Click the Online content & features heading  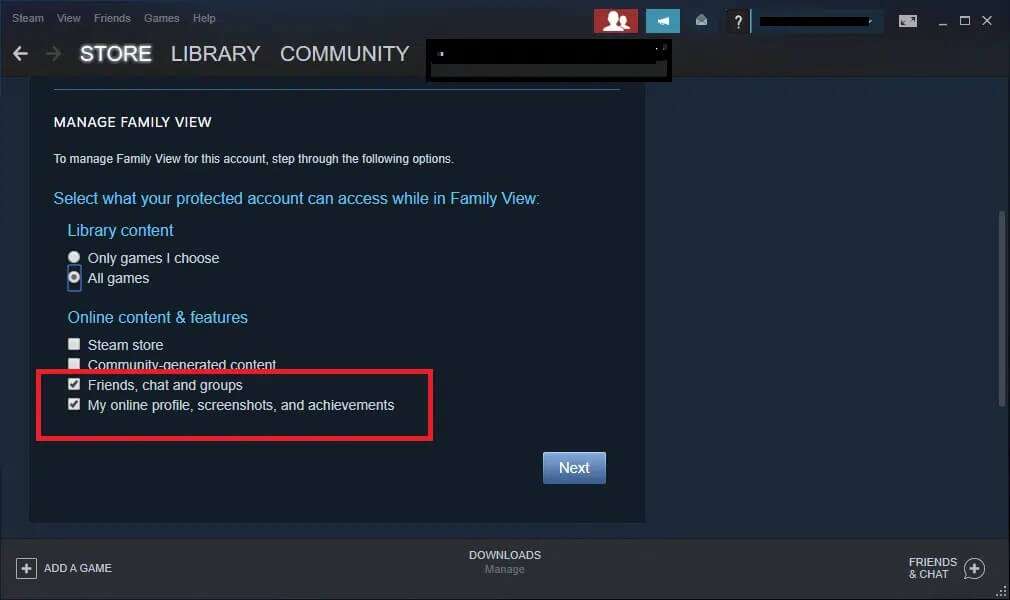coord(158,317)
